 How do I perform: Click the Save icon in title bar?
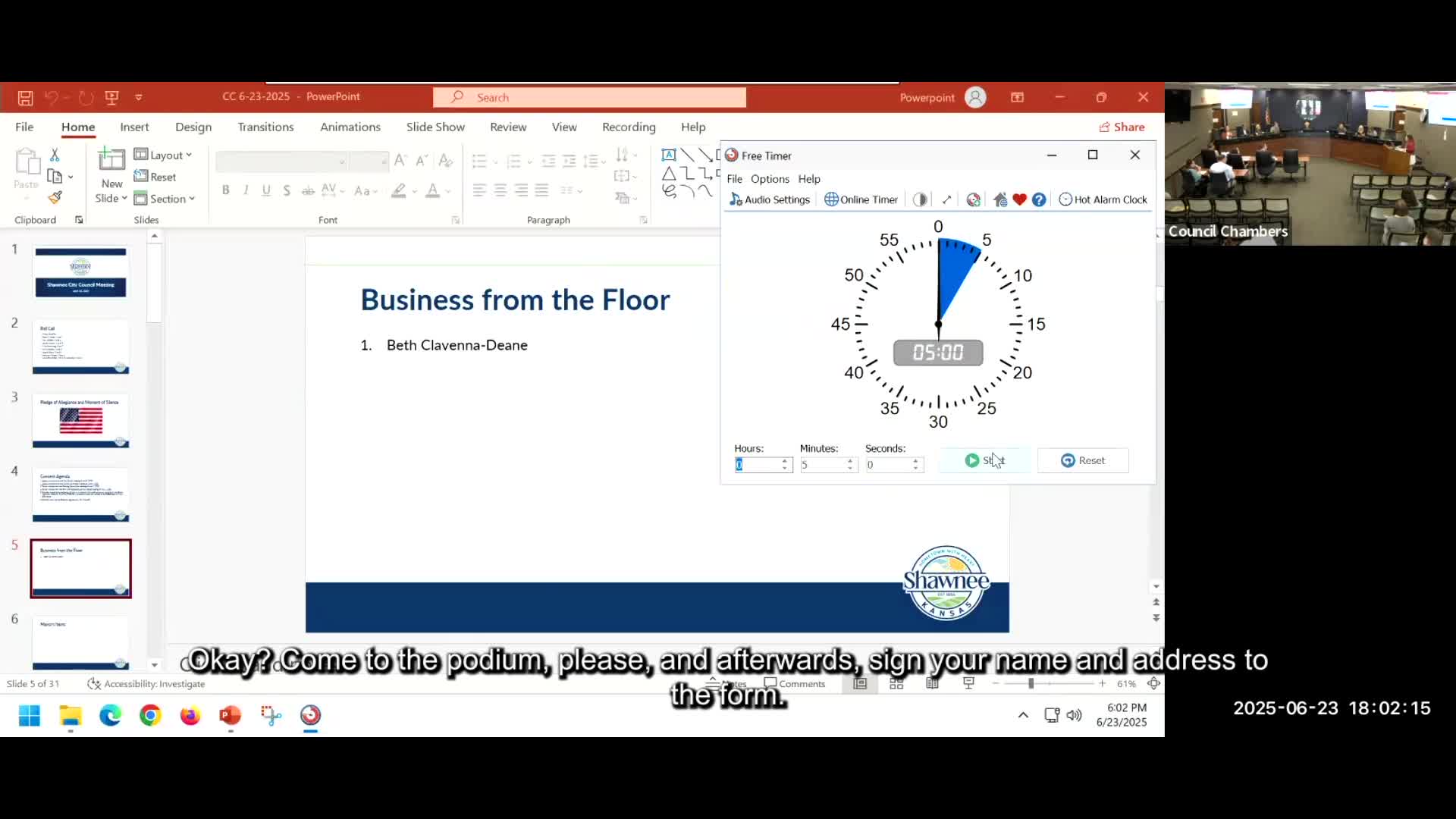click(25, 97)
